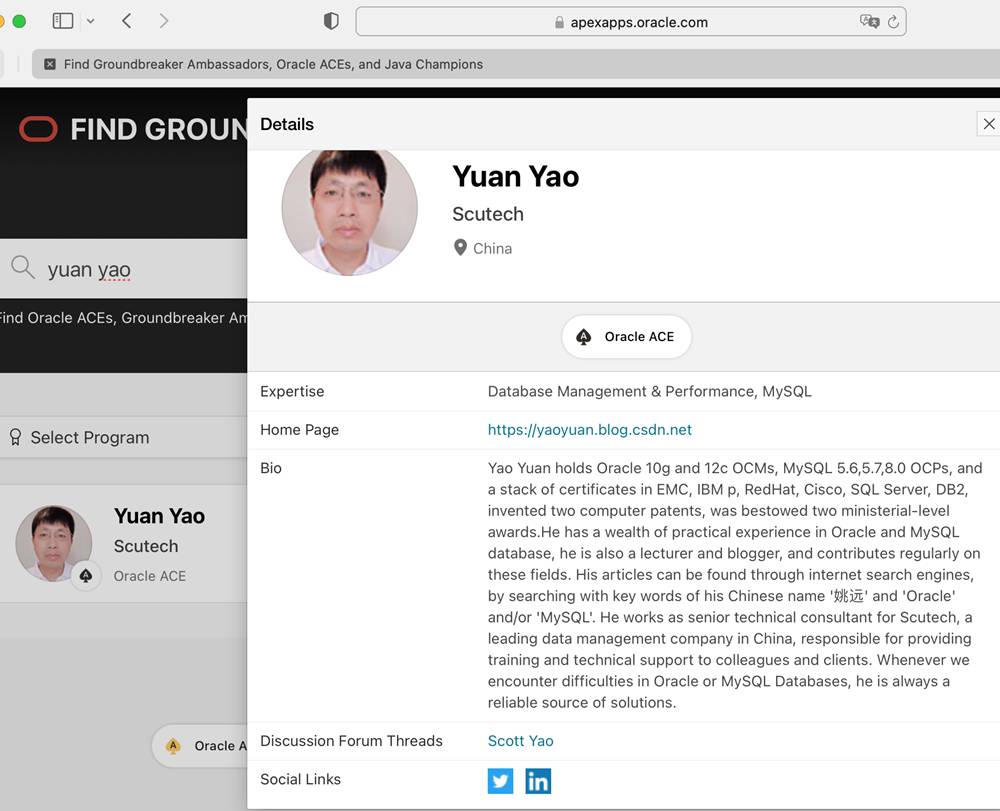Click the magnifier search icon
The image size is (1000, 811).
22,267
